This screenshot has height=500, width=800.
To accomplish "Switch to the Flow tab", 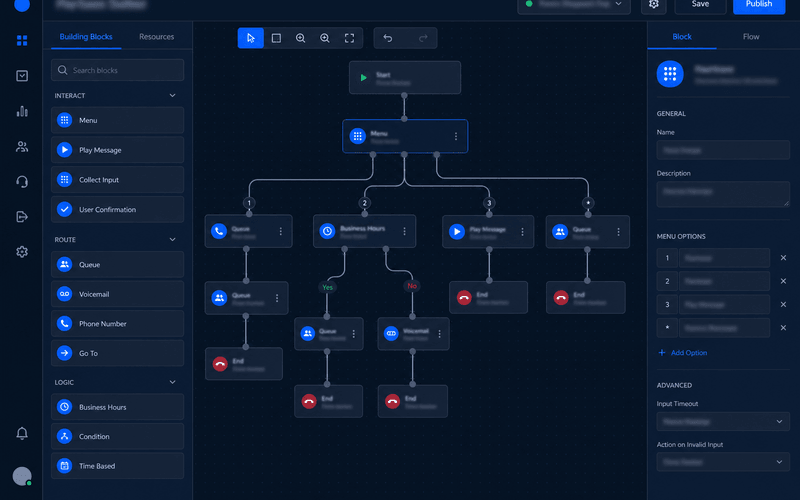I will [751, 37].
